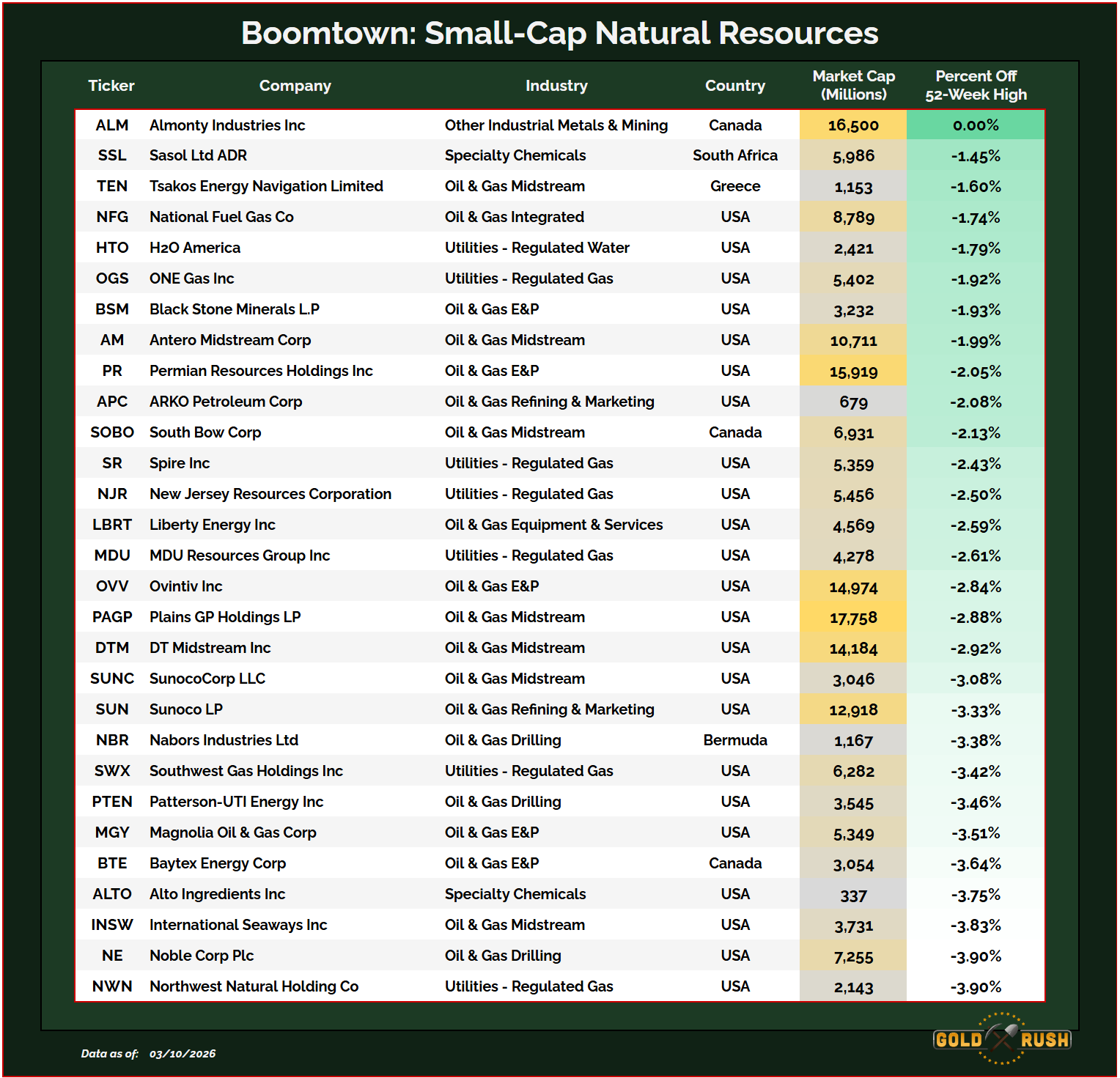Click the Market Cap (Millions) header

[853, 86]
